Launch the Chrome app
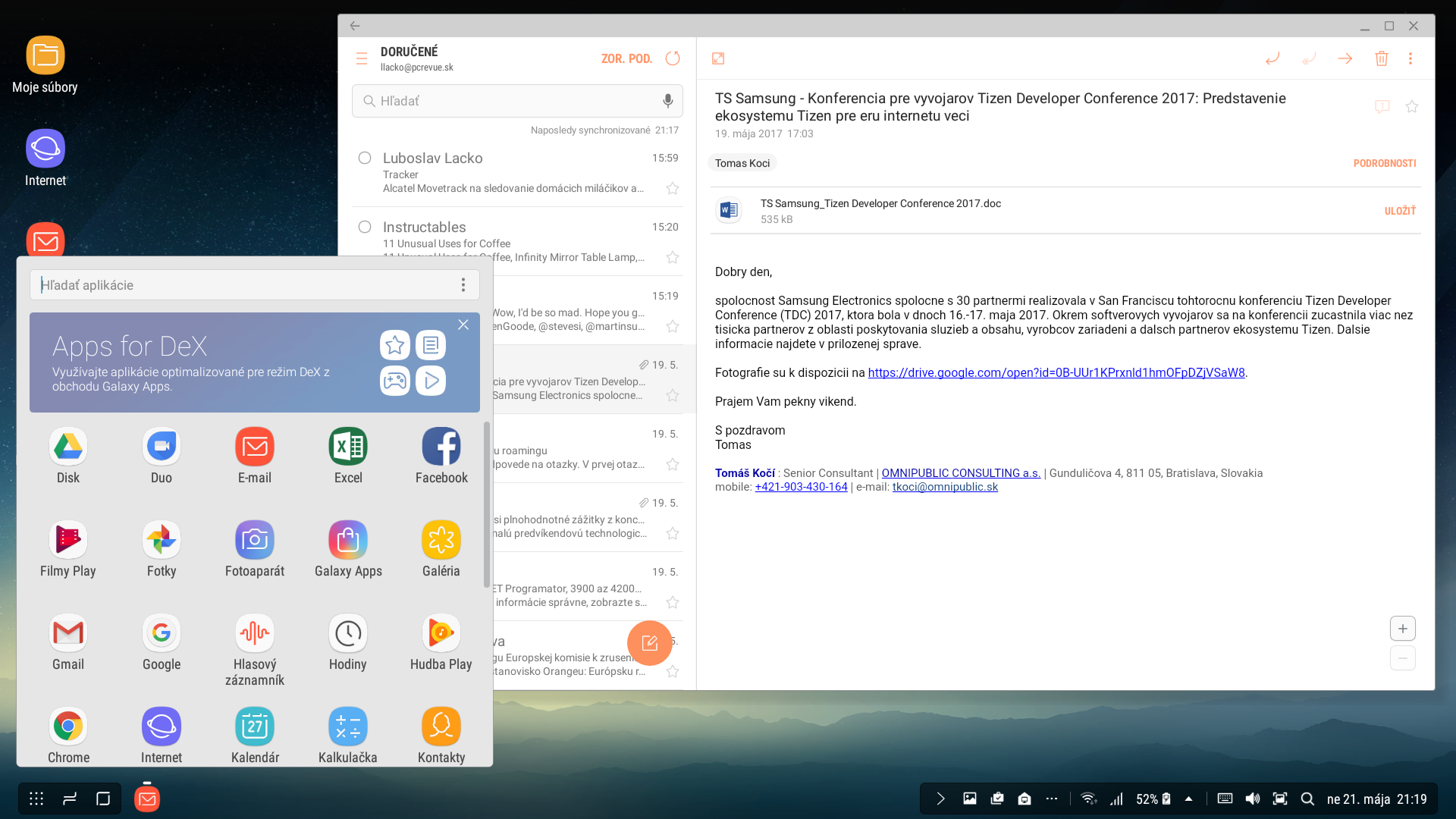The image size is (1456, 819). 68,736
